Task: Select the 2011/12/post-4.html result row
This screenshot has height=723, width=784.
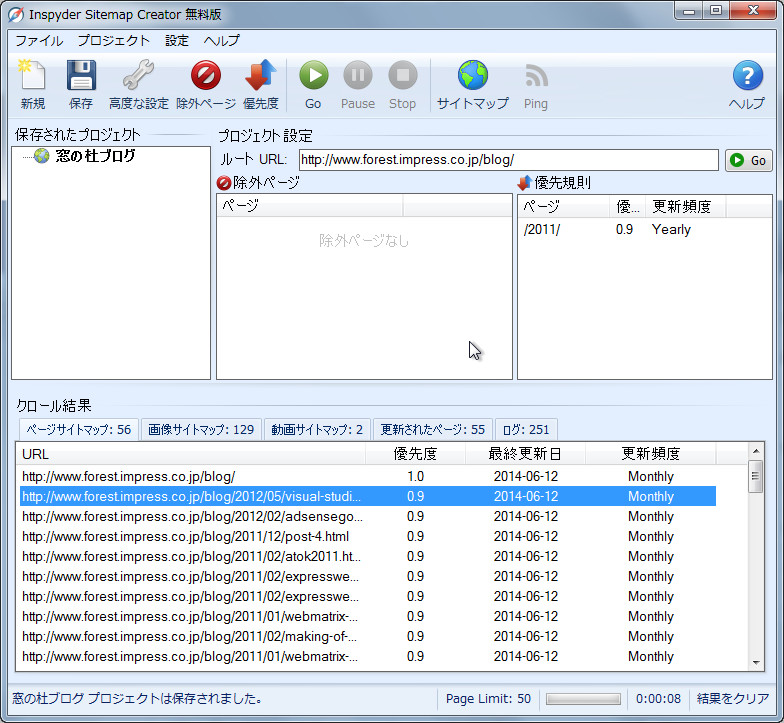Action: point(368,536)
